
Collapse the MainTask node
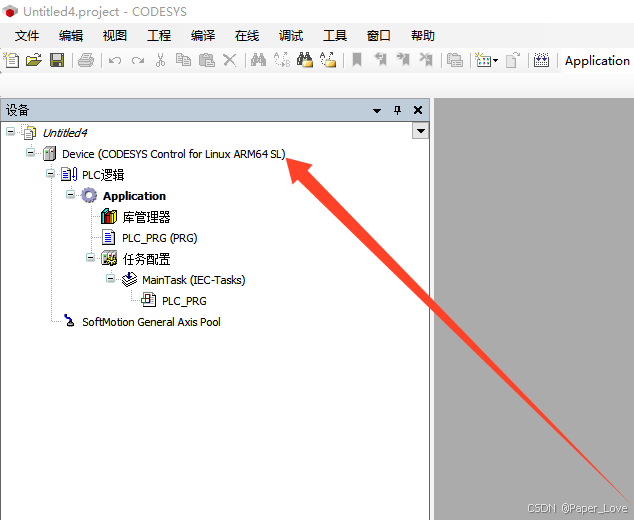[110, 279]
